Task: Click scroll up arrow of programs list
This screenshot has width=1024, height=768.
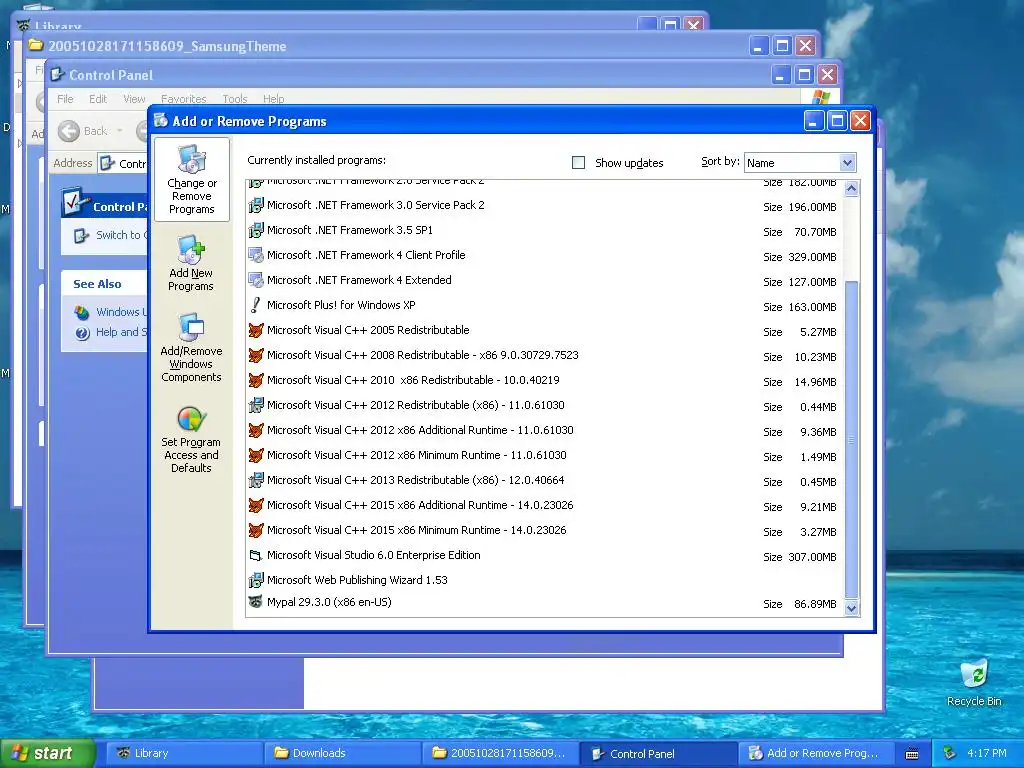Action: (851, 189)
